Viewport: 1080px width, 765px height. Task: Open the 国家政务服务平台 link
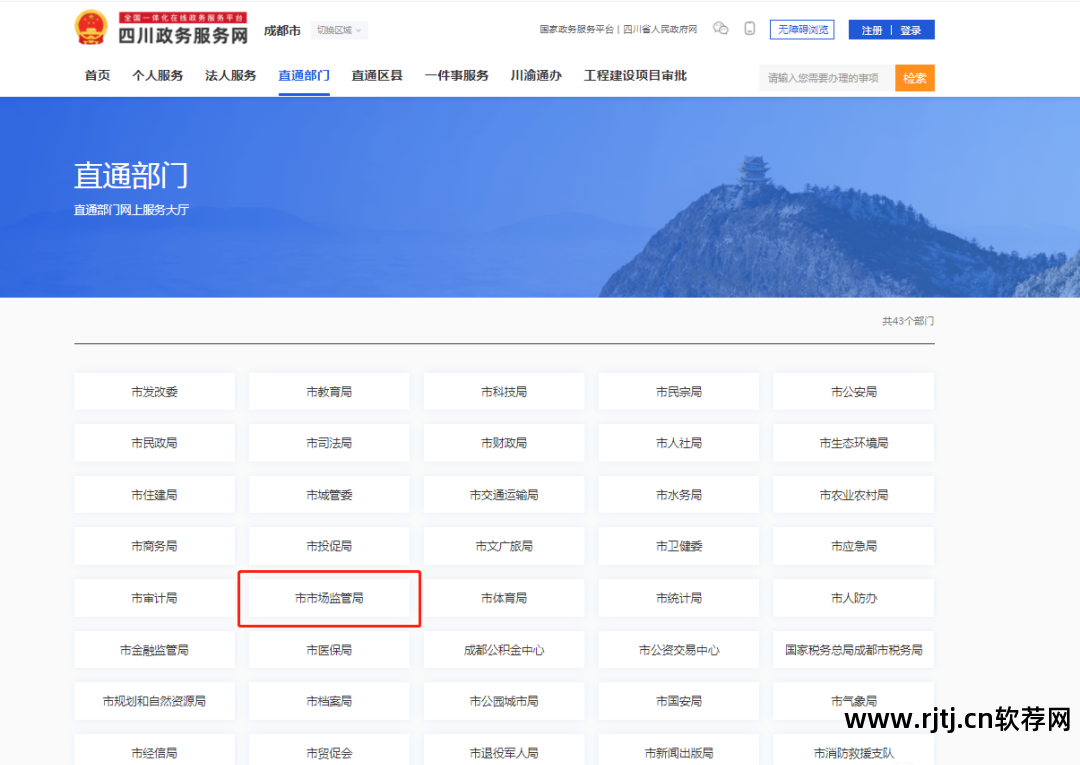pyautogui.click(x=576, y=30)
